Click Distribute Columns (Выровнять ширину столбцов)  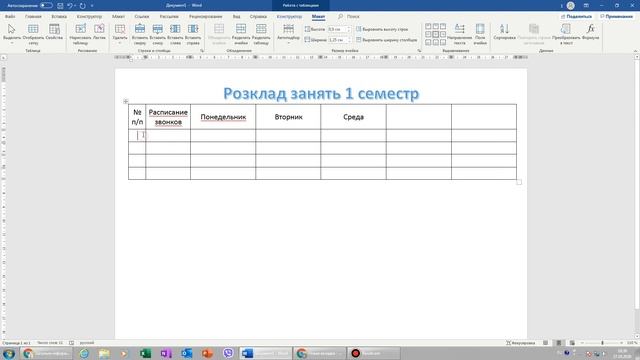[387, 40]
